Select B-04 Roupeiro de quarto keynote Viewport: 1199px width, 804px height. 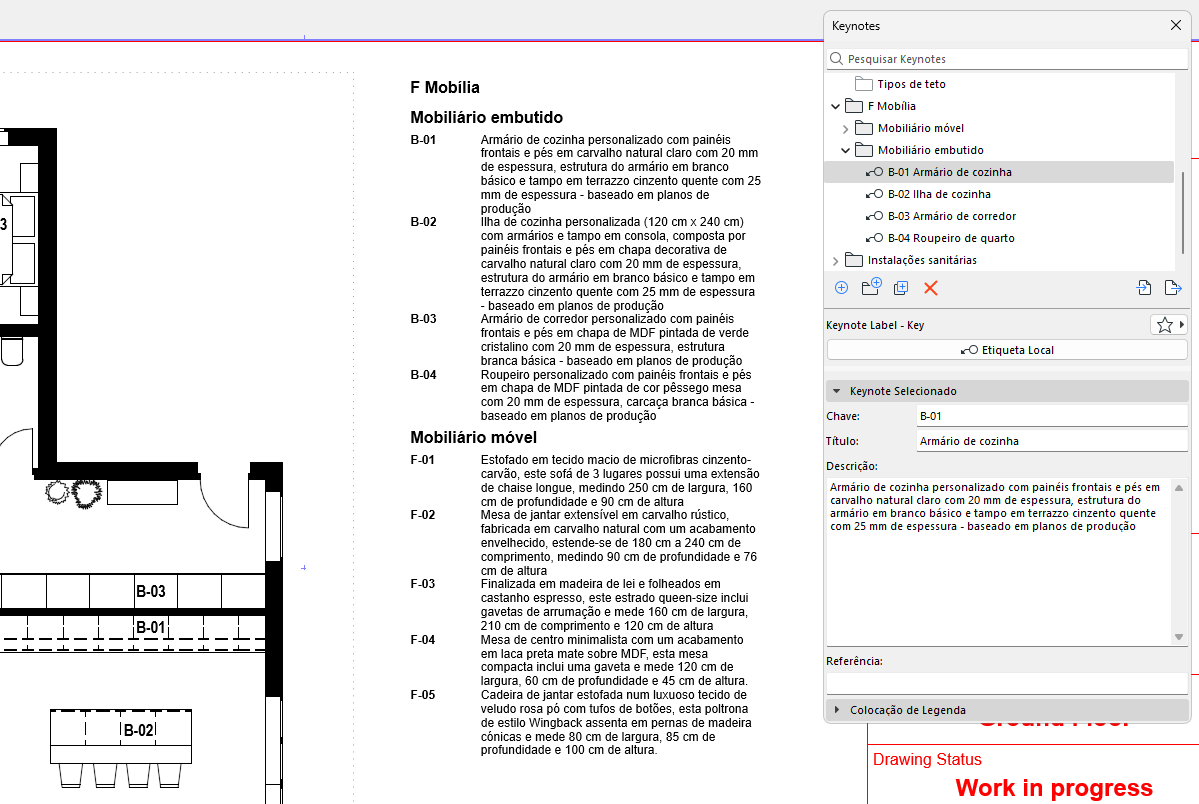point(950,238)
